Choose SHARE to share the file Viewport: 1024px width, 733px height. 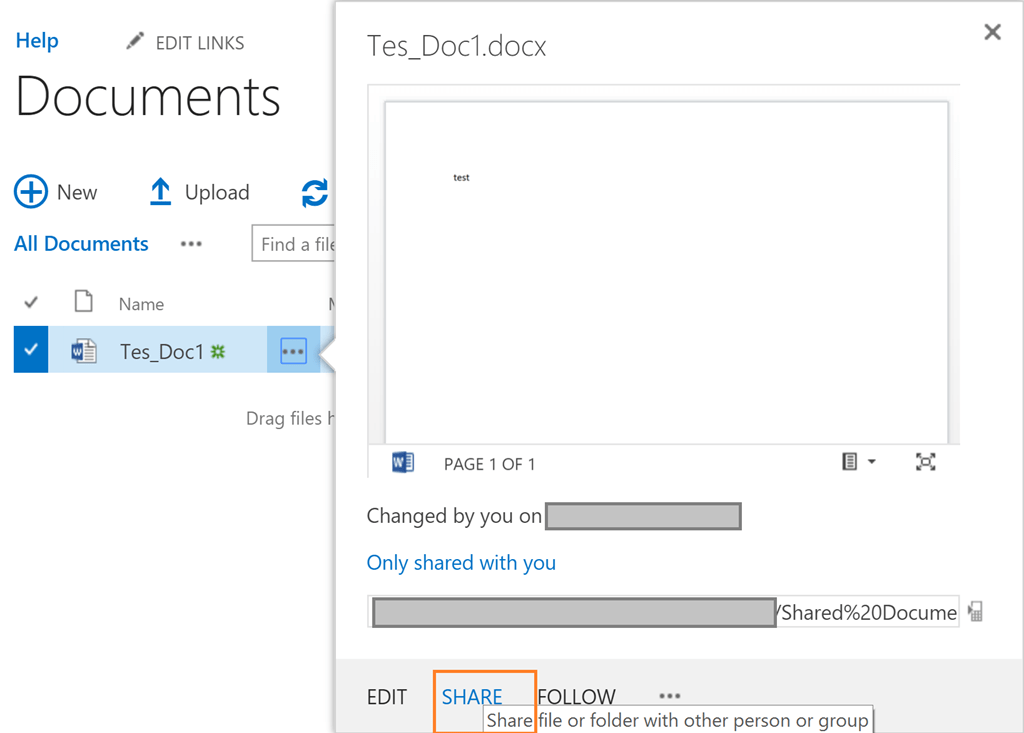point(471,695)
